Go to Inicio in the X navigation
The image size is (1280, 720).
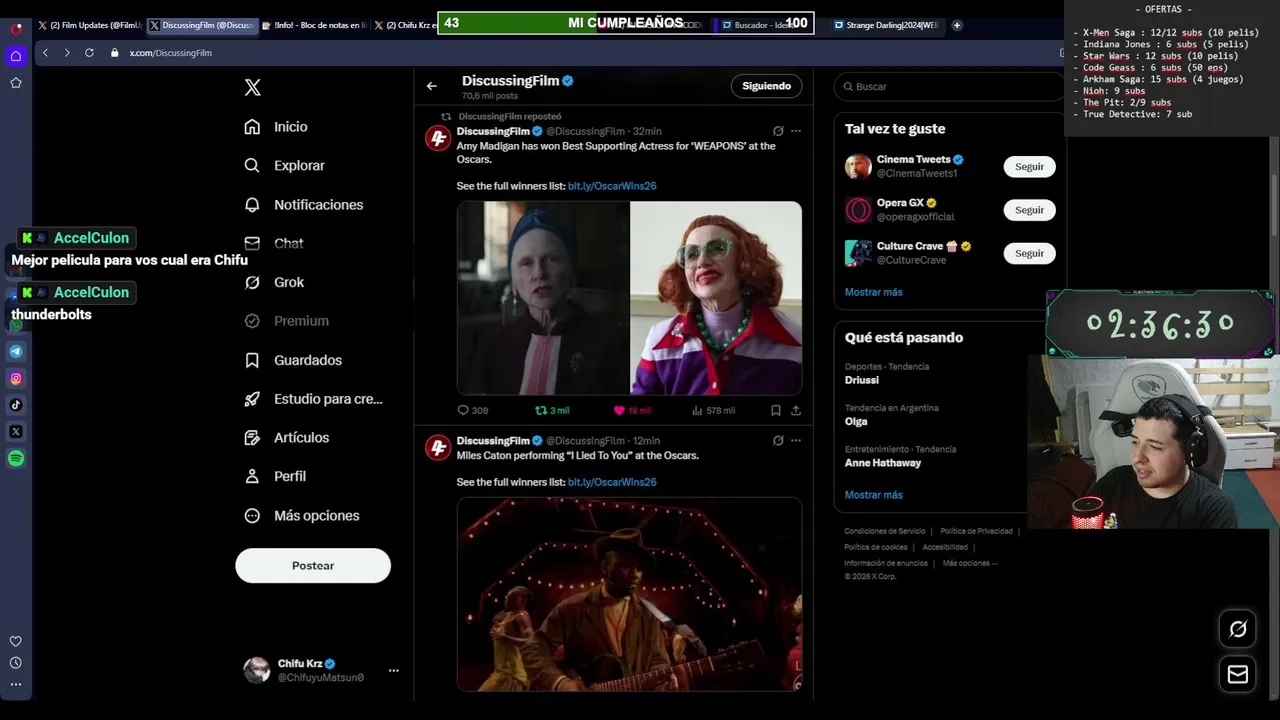277,127
